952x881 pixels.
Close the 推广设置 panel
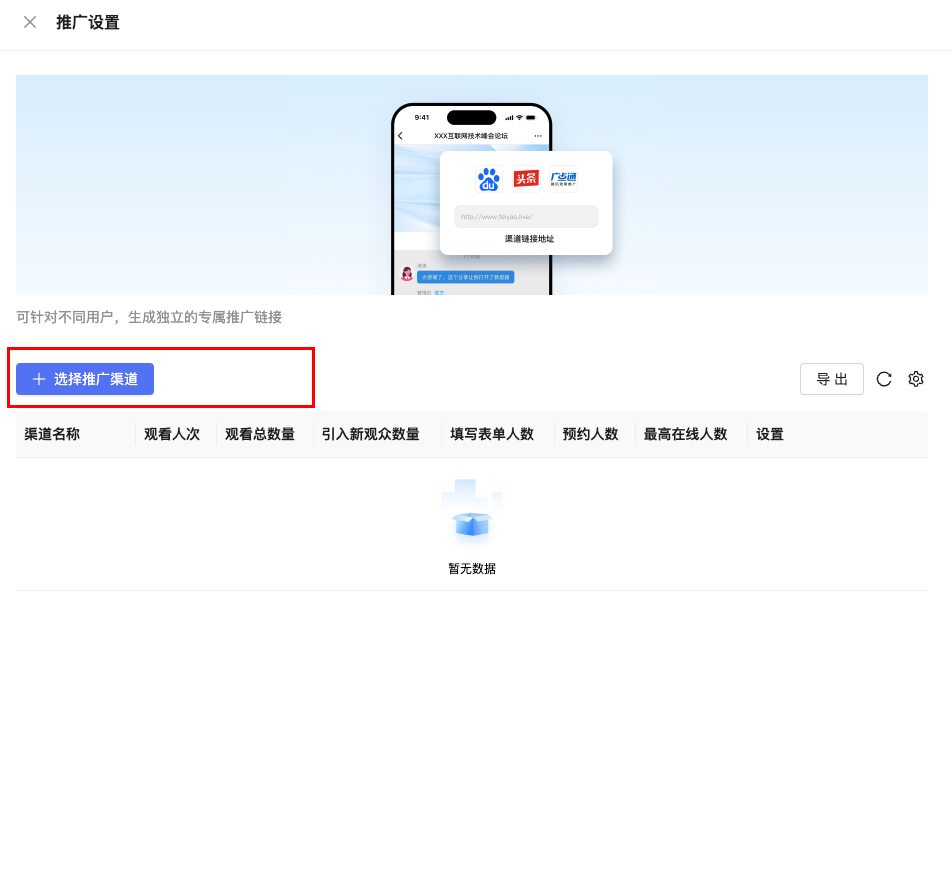(30, 22)
